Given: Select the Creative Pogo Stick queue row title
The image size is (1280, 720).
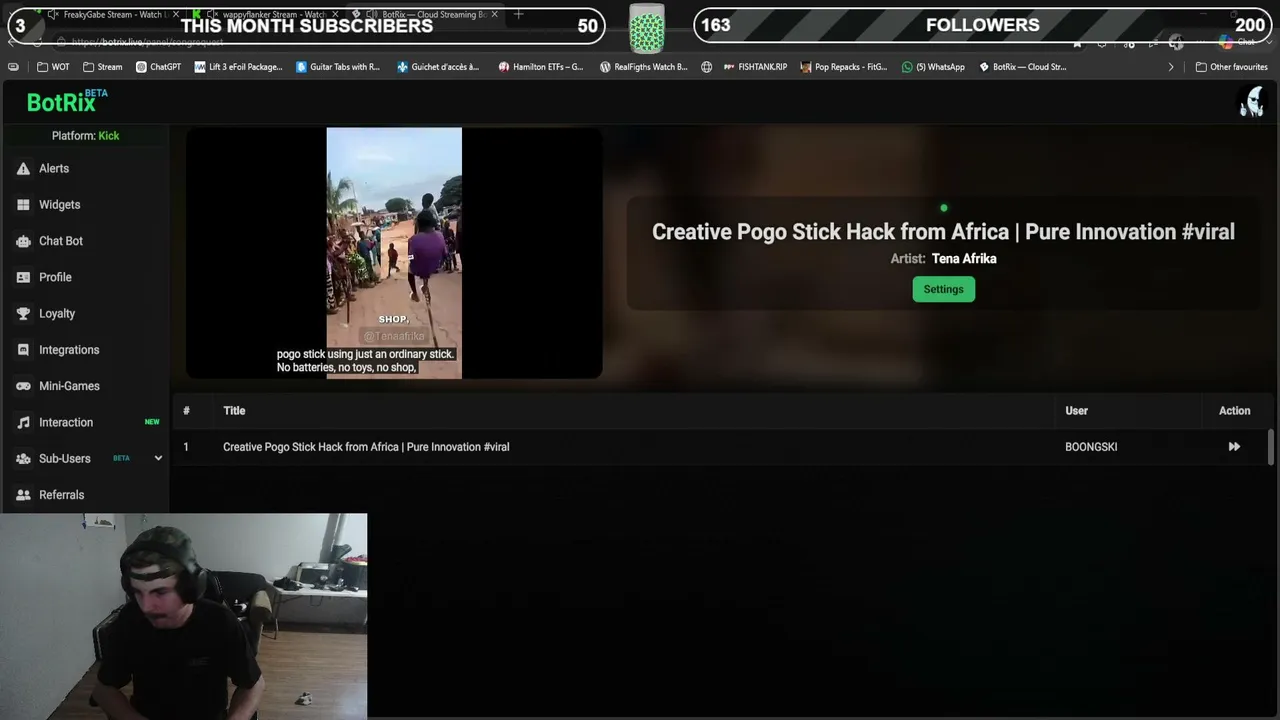Looking at the screenshot, I should coord(366,447).
